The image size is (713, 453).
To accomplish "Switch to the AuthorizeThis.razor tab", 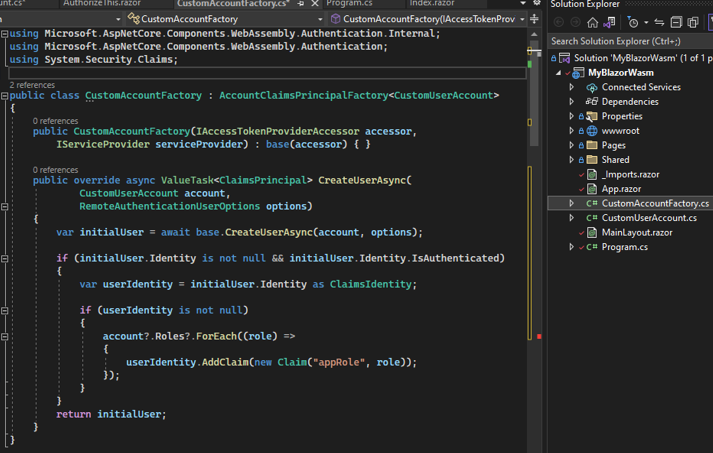I will [x=102, y=3].
